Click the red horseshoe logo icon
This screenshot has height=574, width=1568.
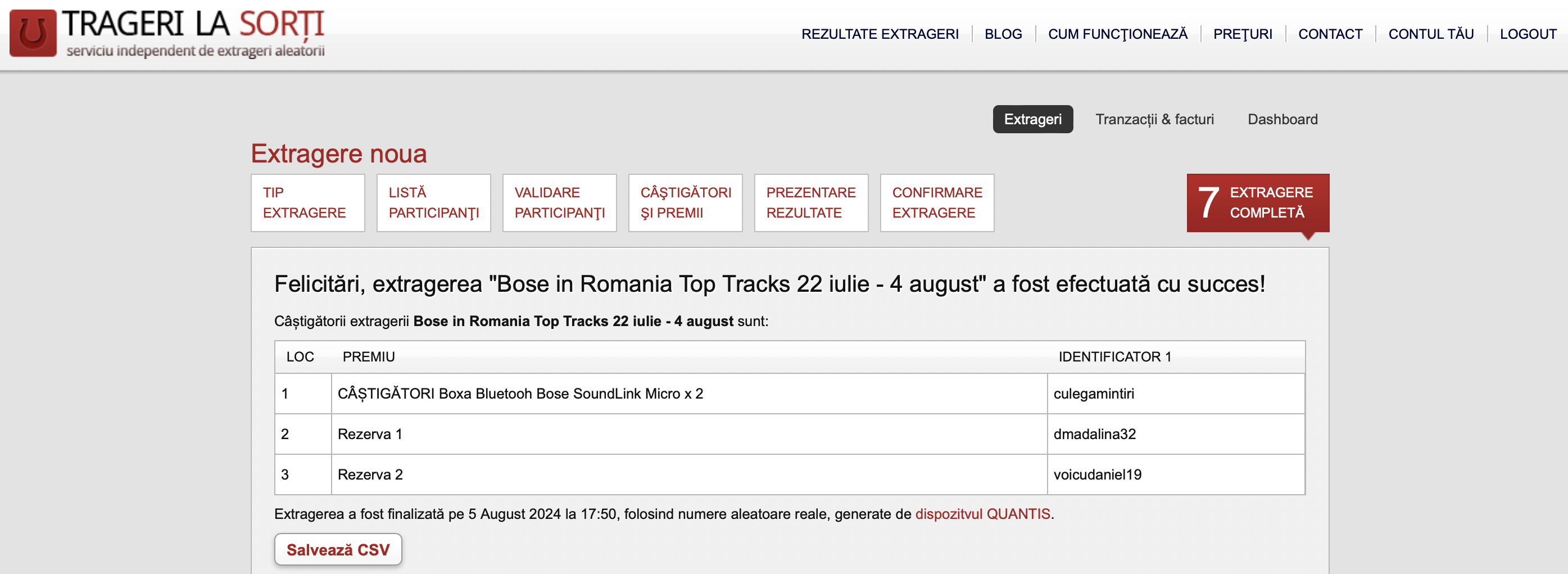(x=33, y=33)
